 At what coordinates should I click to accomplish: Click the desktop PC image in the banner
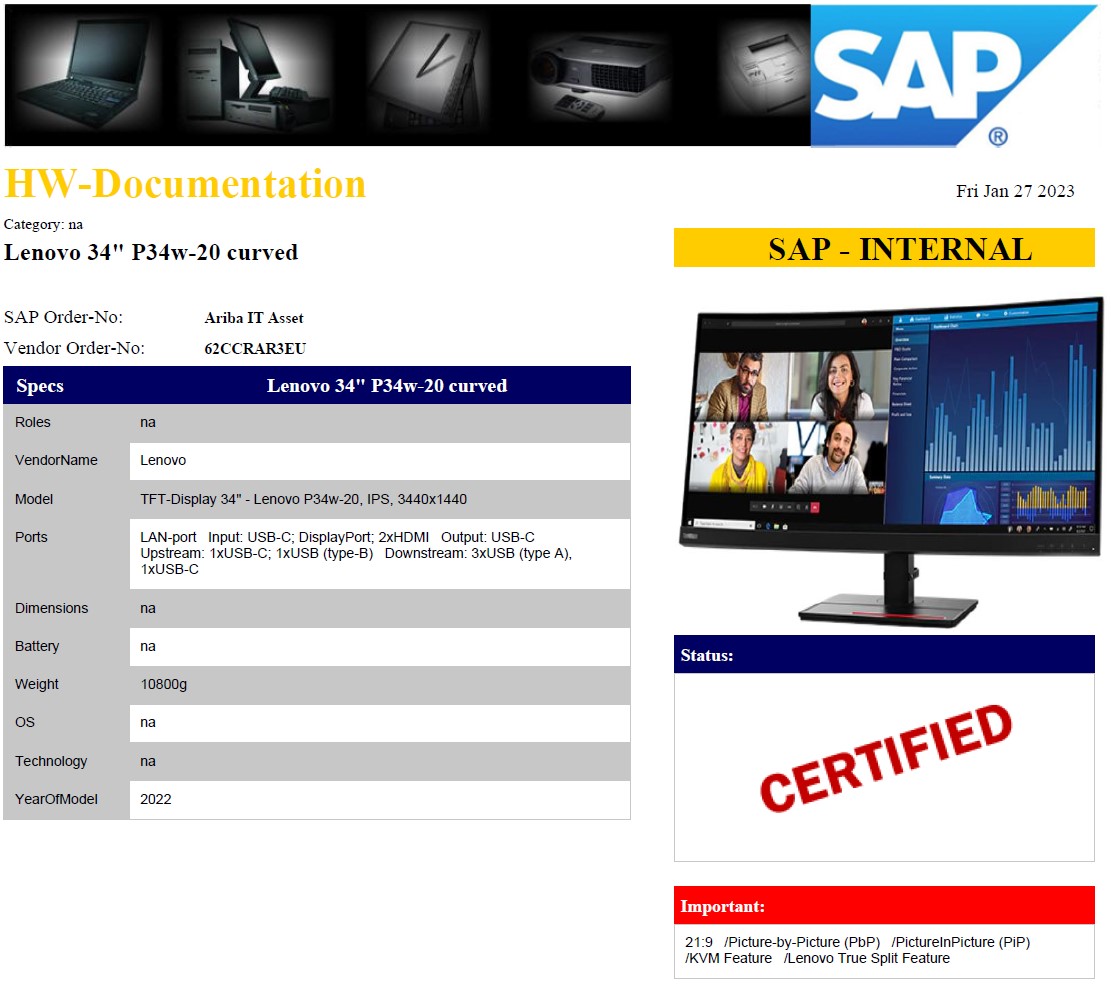click(x=255, y=74)
